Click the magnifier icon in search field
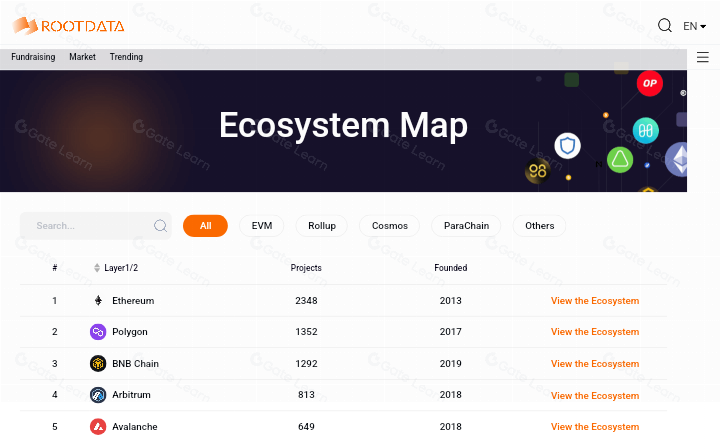 point(160,225)
